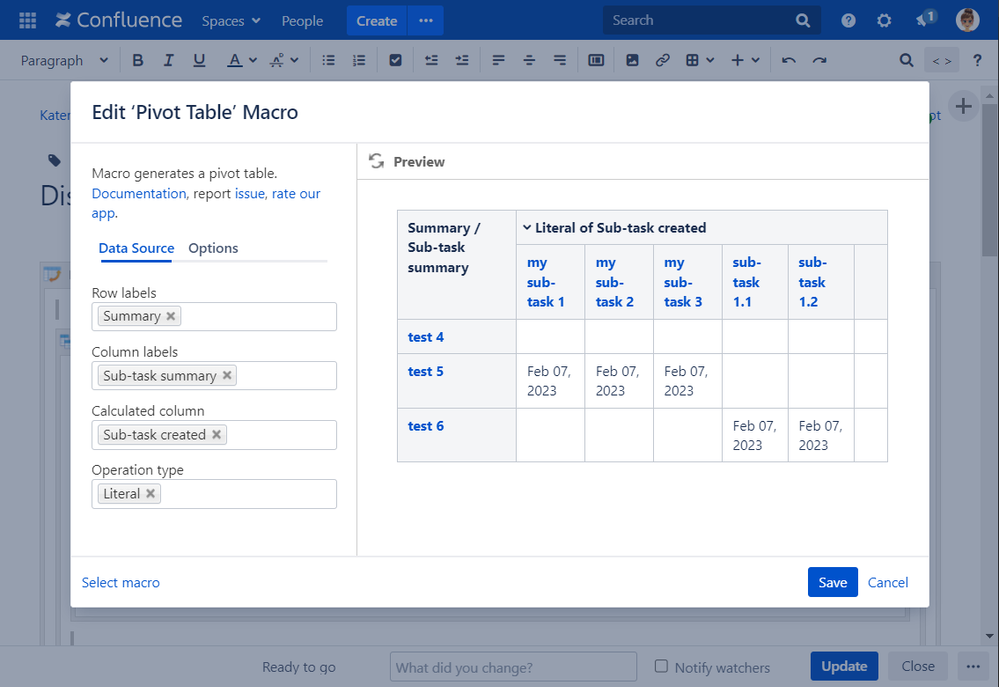Enable the Notify watchers checkbox
This screenshot has width=999, height=687.
(x=661, y=666)
